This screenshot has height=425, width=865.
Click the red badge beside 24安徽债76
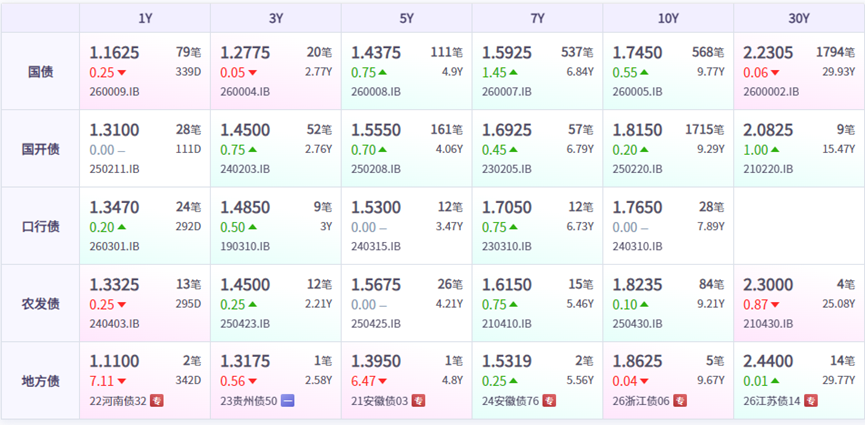pos(549,401)
